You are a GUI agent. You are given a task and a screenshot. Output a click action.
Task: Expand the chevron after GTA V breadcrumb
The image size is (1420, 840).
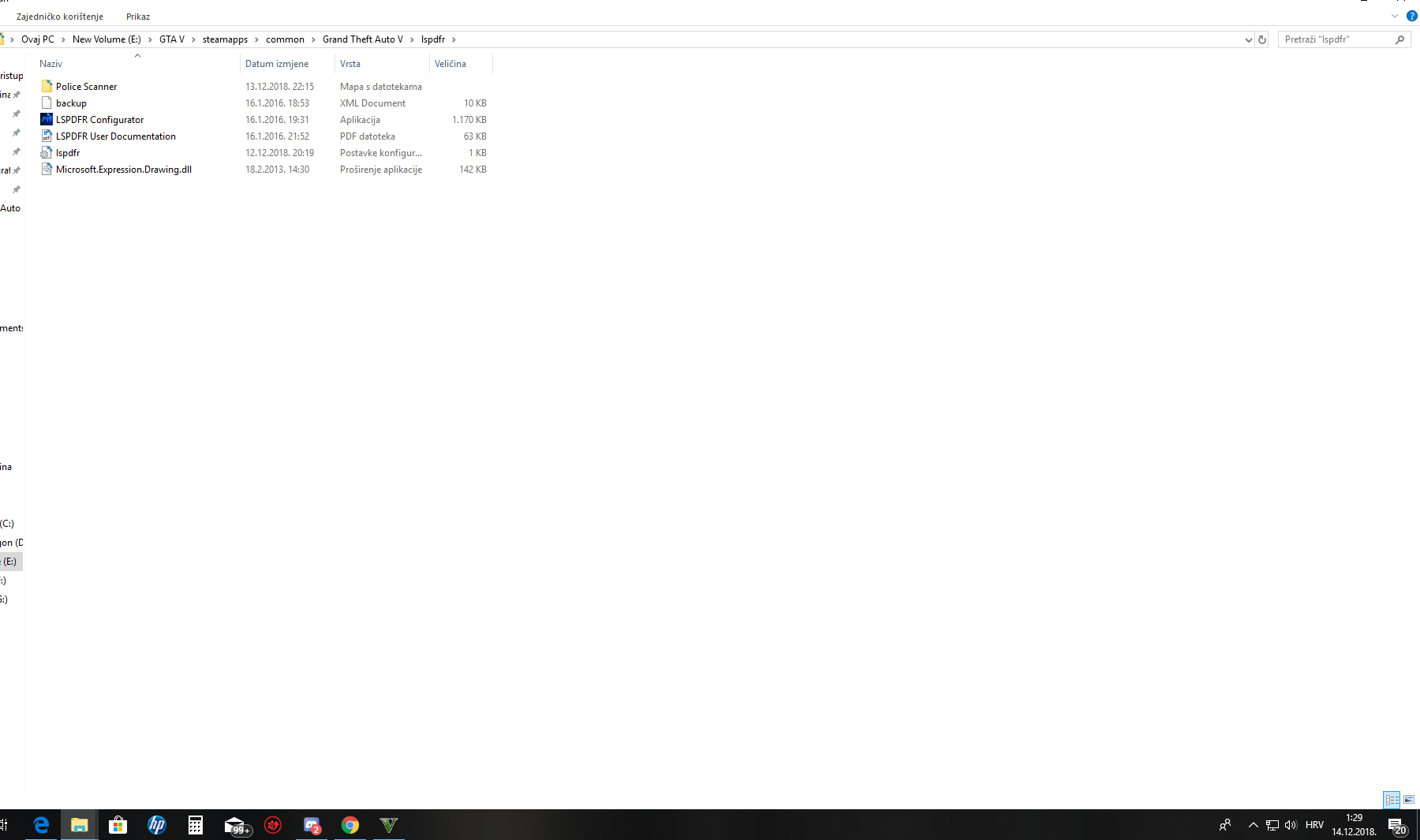[193, 39]
